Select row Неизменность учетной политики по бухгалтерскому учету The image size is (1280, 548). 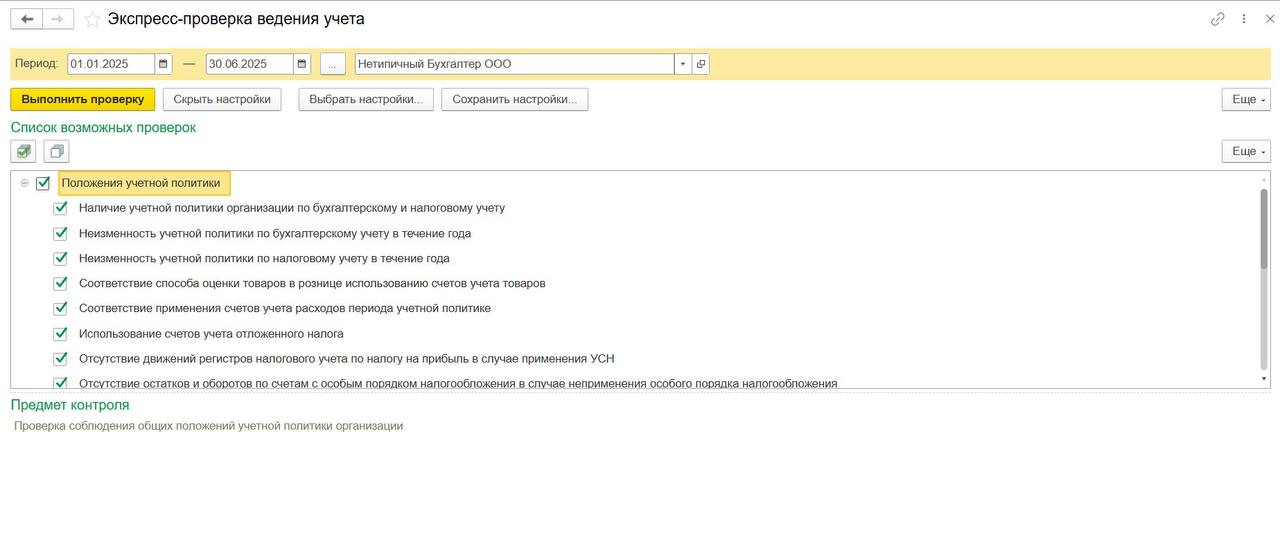point(275,233)
